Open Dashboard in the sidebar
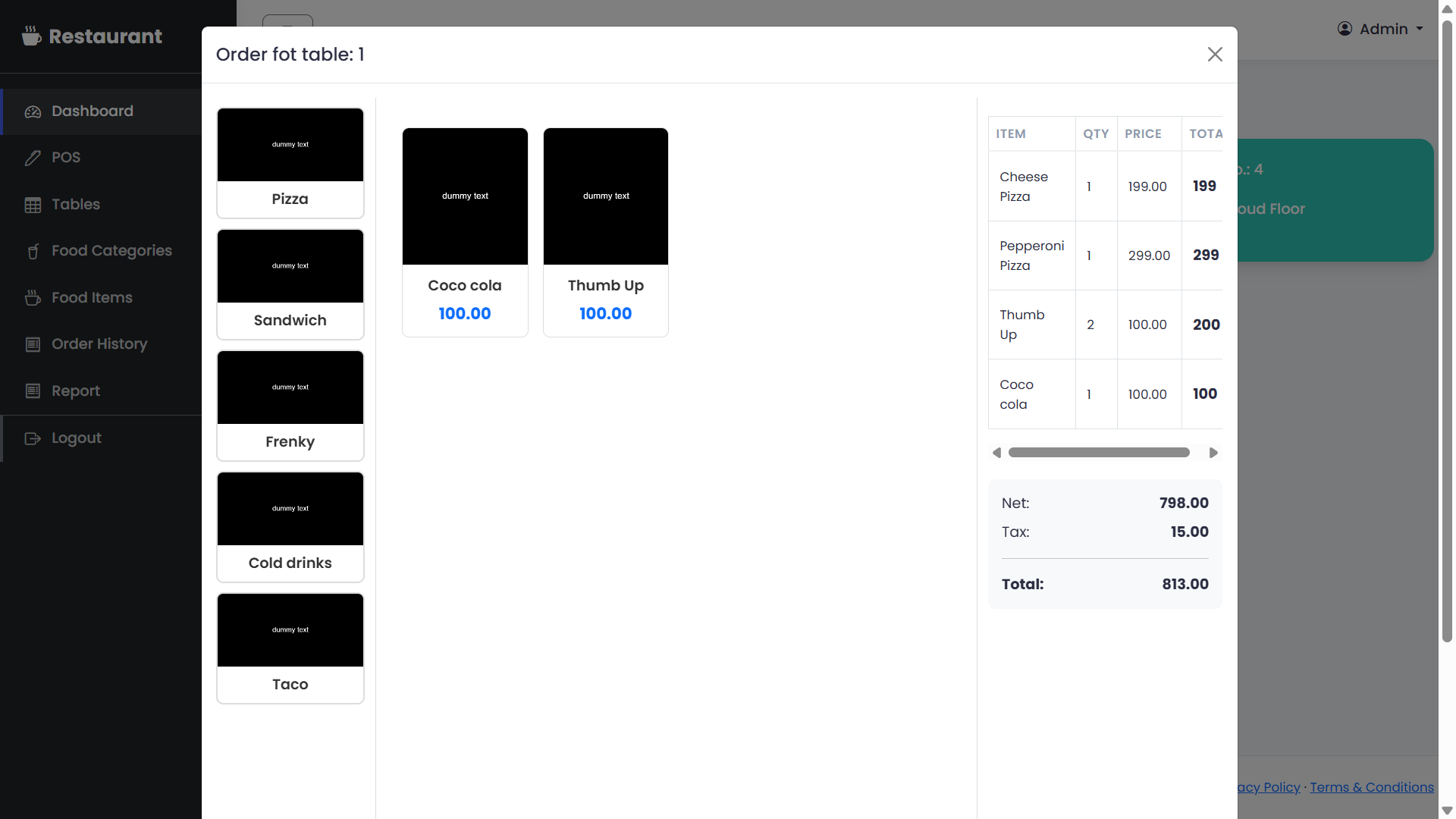This screenshot has height=819, width=1456. (102, 111)
